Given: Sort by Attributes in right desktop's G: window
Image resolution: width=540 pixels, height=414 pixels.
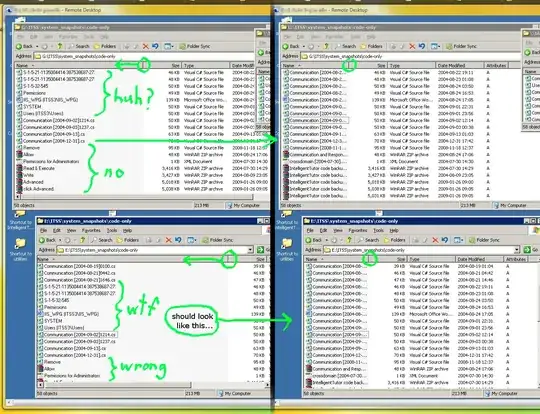Looking at the screenshot, I should 496,65.
